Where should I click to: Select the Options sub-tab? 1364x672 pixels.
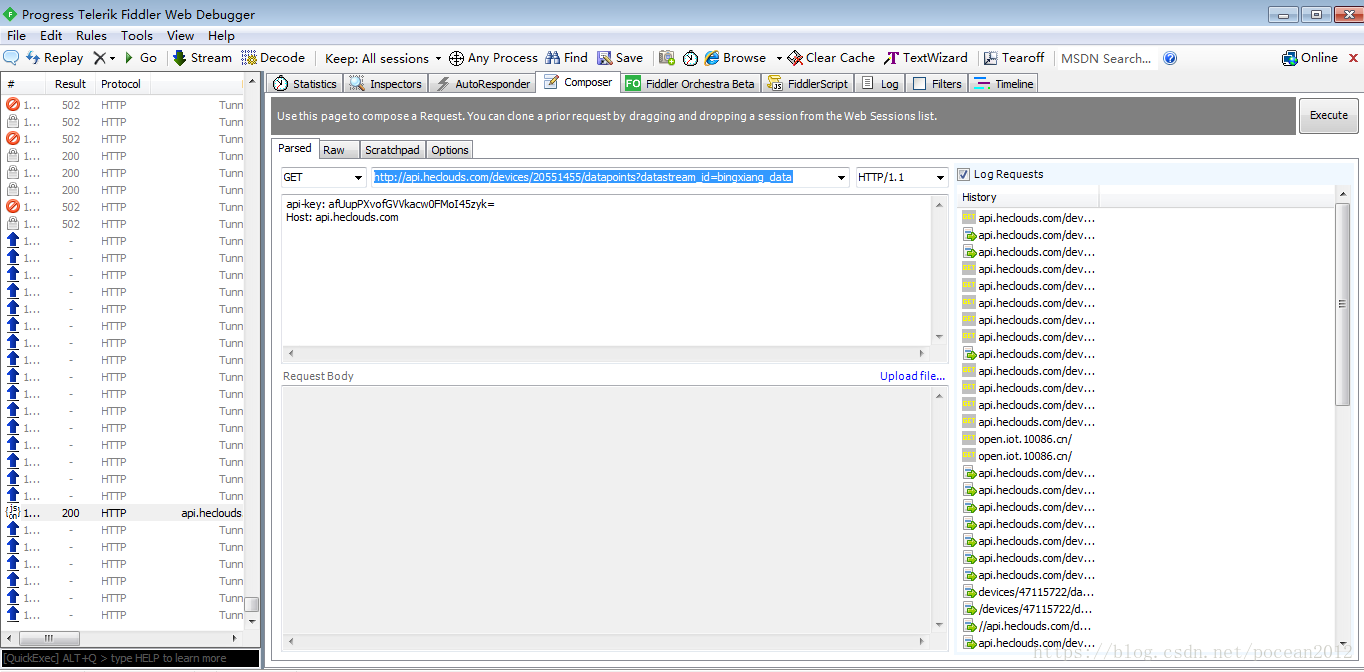pyautogui.click(x=450, y=150)
